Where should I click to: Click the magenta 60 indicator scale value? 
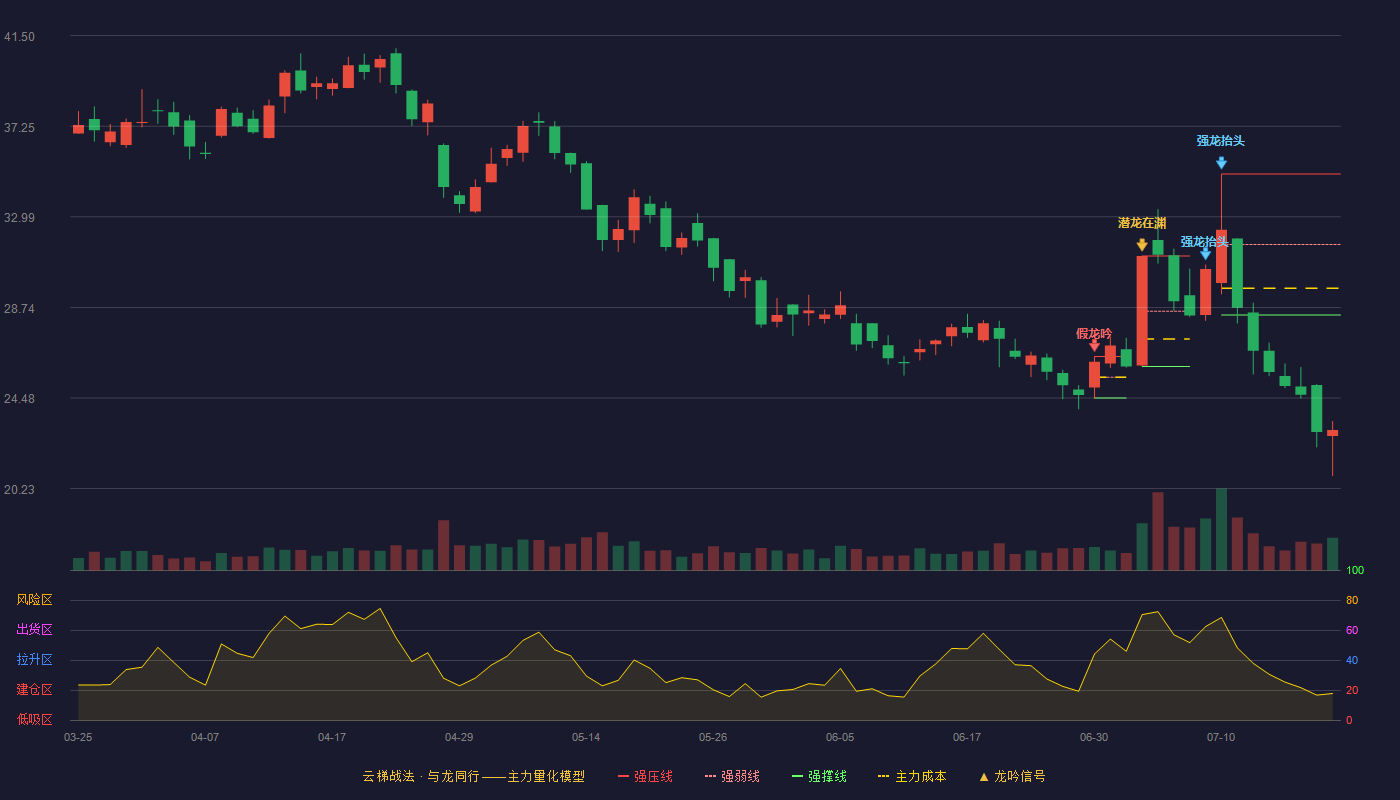(x=1352, y=630)
